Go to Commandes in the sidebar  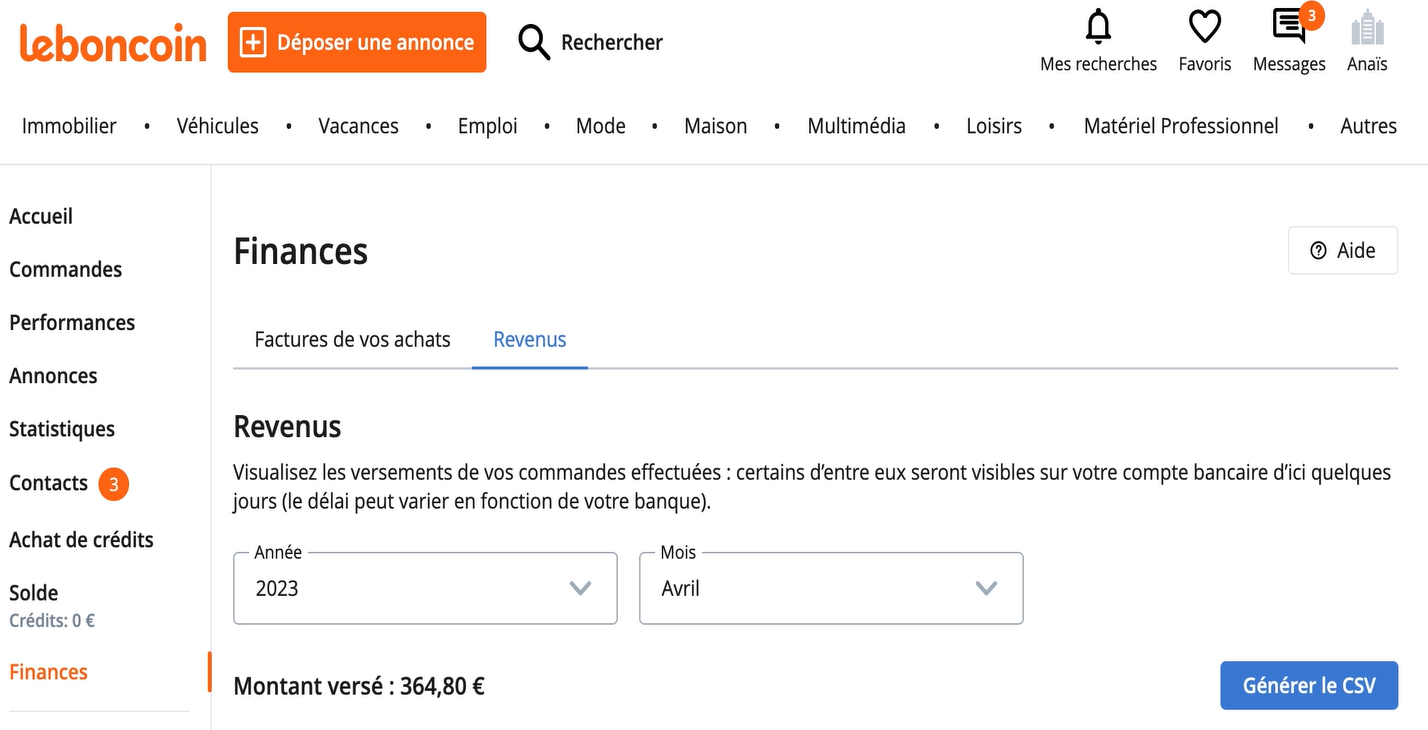tap(66, 269)
